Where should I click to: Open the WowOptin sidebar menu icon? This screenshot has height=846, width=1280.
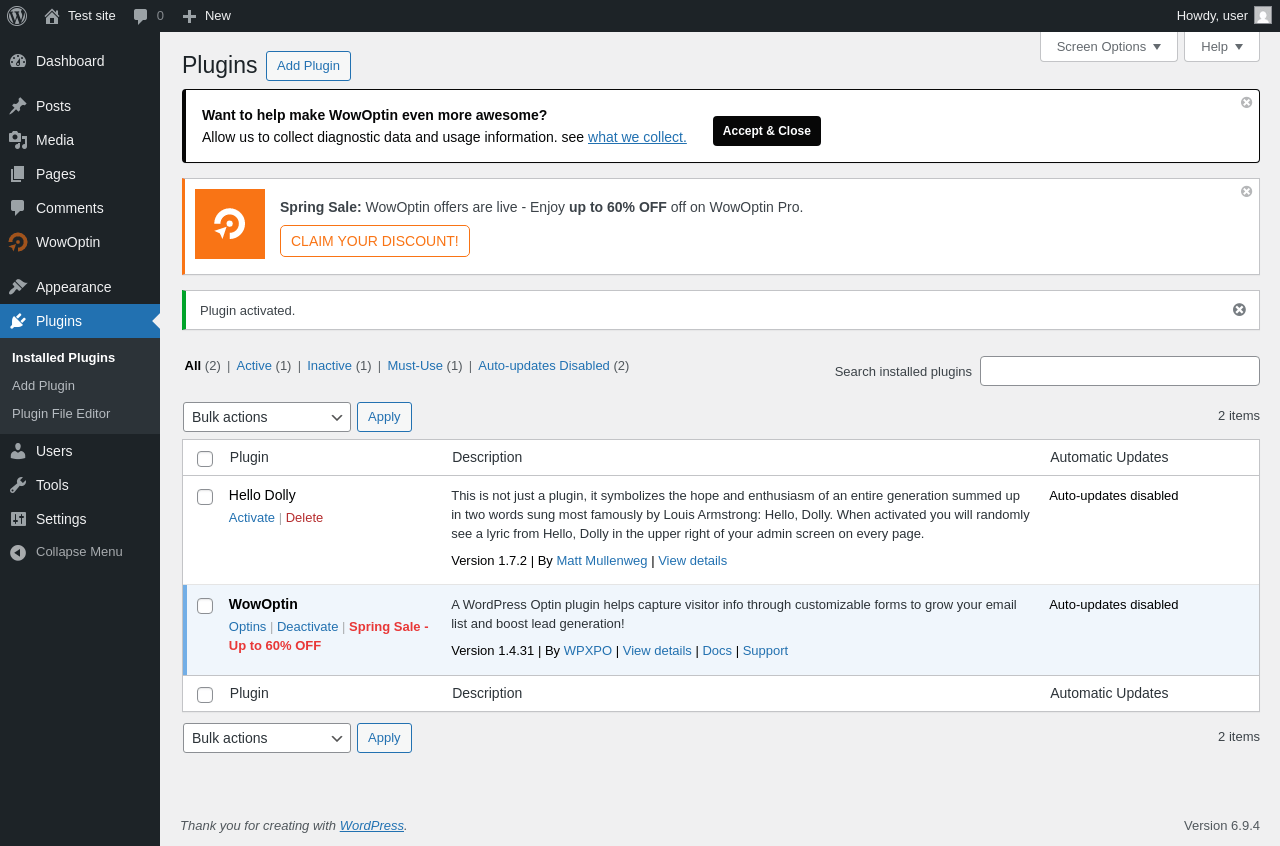pos(18,242)
